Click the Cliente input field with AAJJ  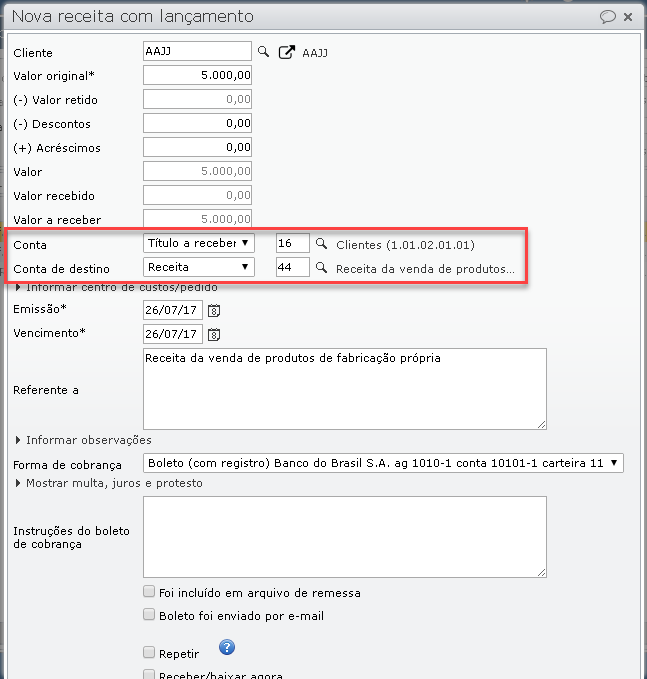[197, 51]
